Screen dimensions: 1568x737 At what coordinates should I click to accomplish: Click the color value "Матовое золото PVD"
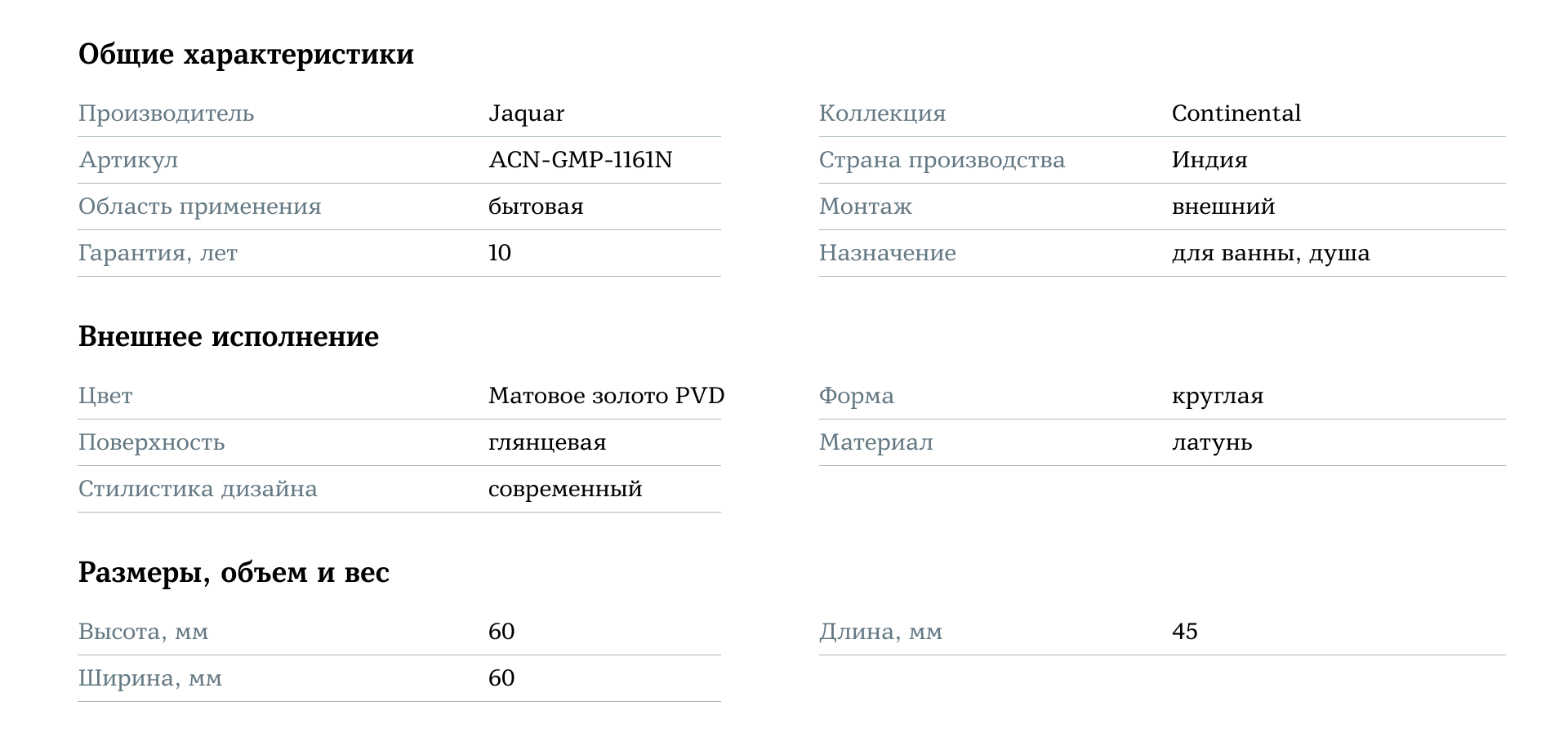click(606, 396)
